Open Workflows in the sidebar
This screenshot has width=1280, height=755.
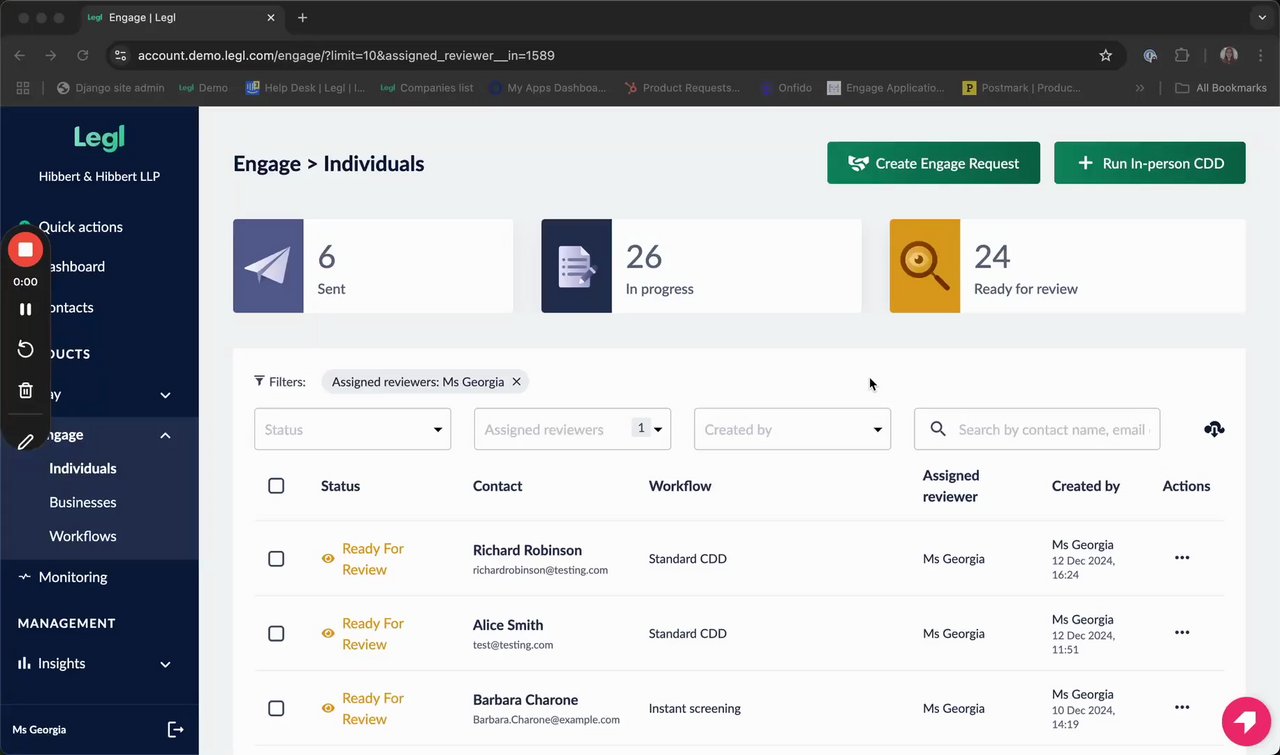[83, 536]
